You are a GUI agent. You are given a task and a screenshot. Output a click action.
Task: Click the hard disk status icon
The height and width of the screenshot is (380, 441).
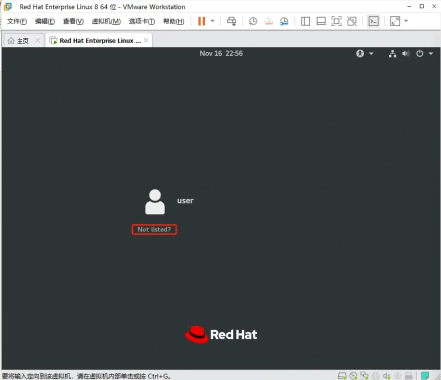tap(342, 376)
